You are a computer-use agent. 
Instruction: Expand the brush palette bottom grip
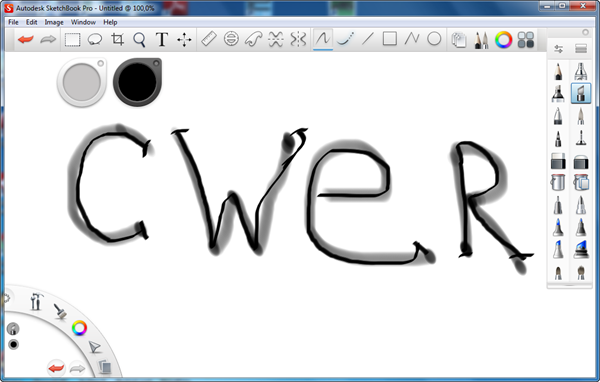pos(569,285)
